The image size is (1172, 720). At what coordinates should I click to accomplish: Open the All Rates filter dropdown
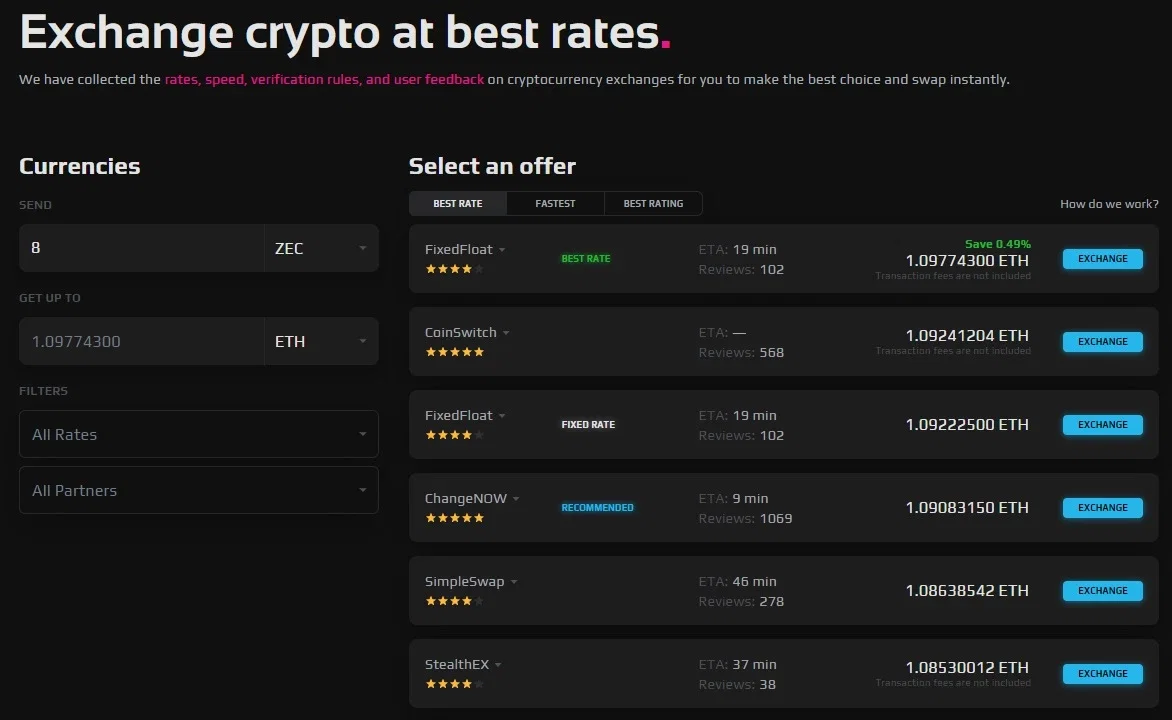tap(199, 434)
